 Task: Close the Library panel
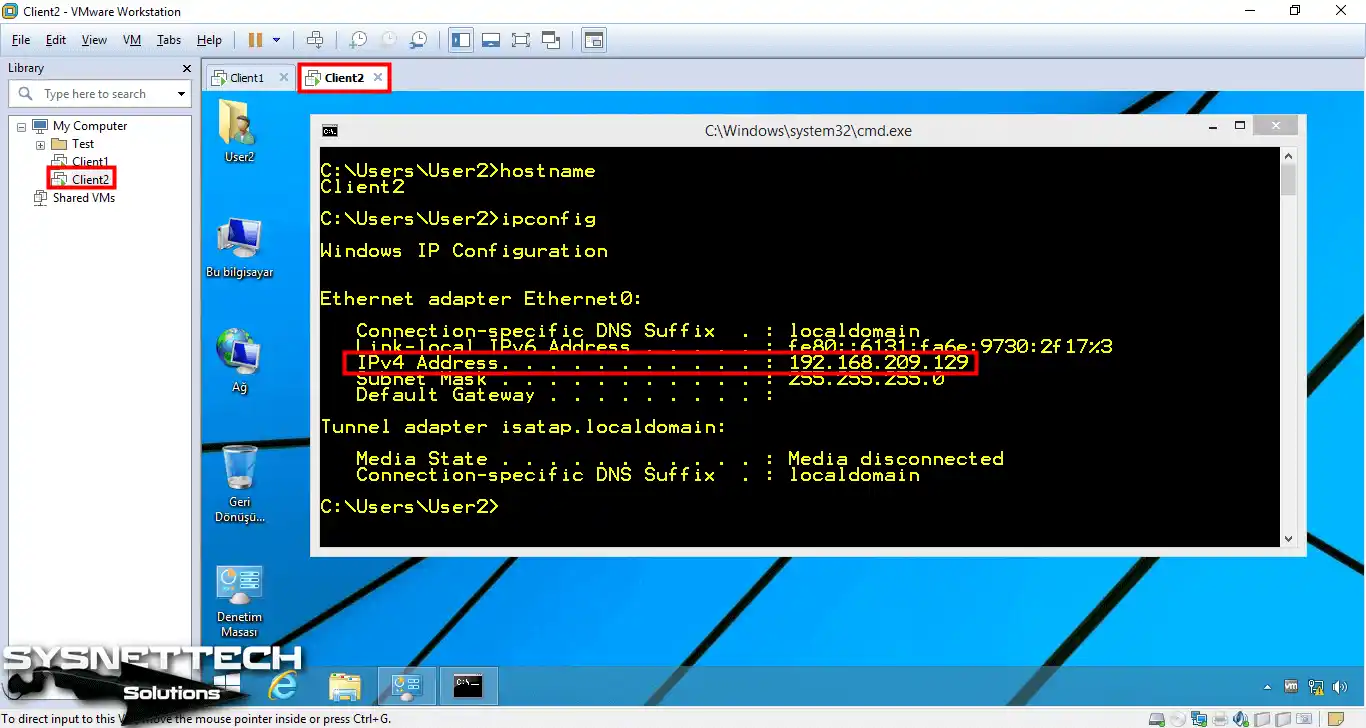click(x=185, y=68)
